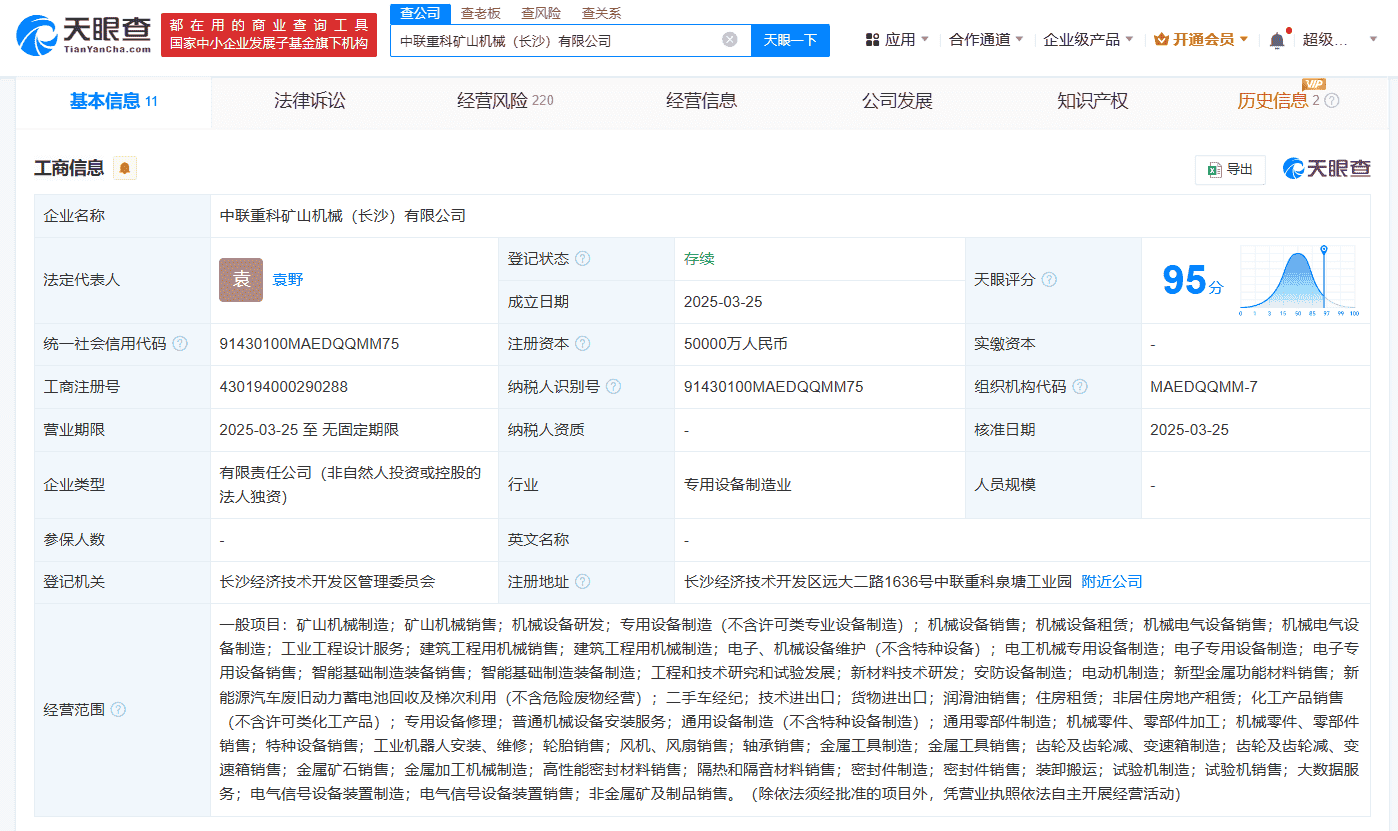Clear the search box via the × icon

click(x=729, y=40)
